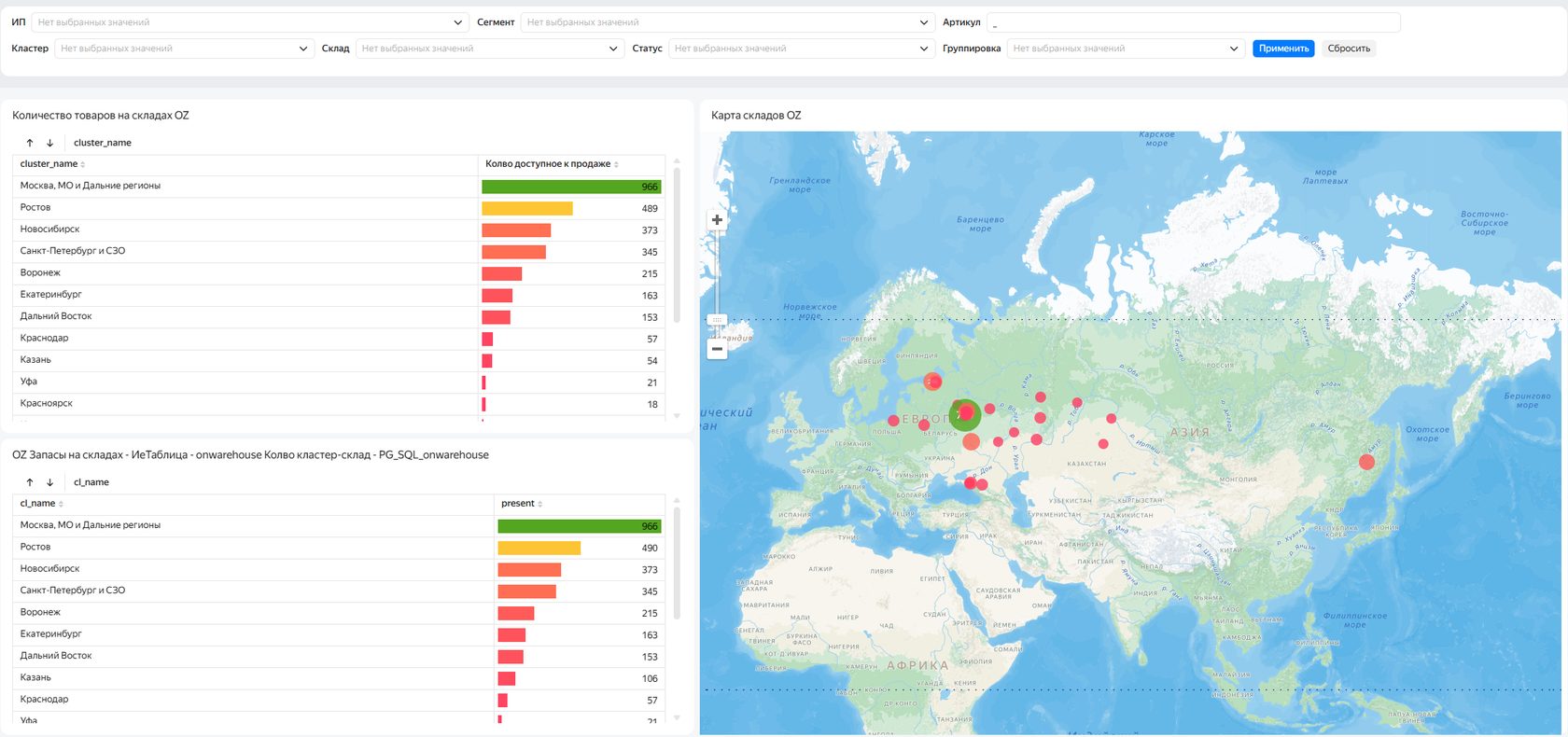The image size is (1568, 737).
Task: Zoom in on the warehouse map
Action: (x=717, y=220)
